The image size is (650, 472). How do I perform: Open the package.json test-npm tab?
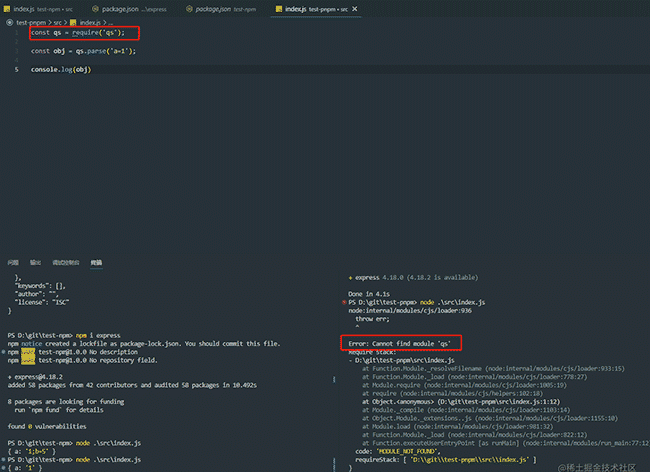[222, 9]
